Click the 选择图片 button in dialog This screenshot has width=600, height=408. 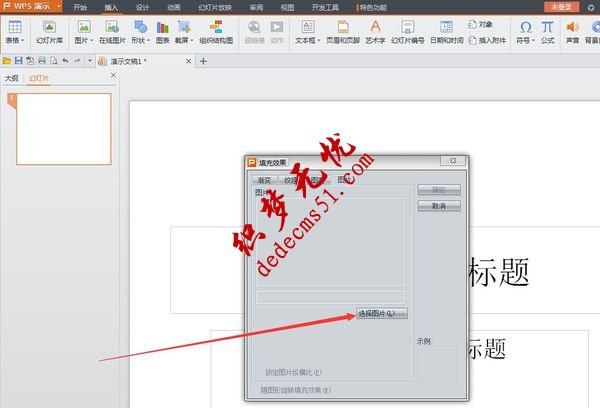382,313
